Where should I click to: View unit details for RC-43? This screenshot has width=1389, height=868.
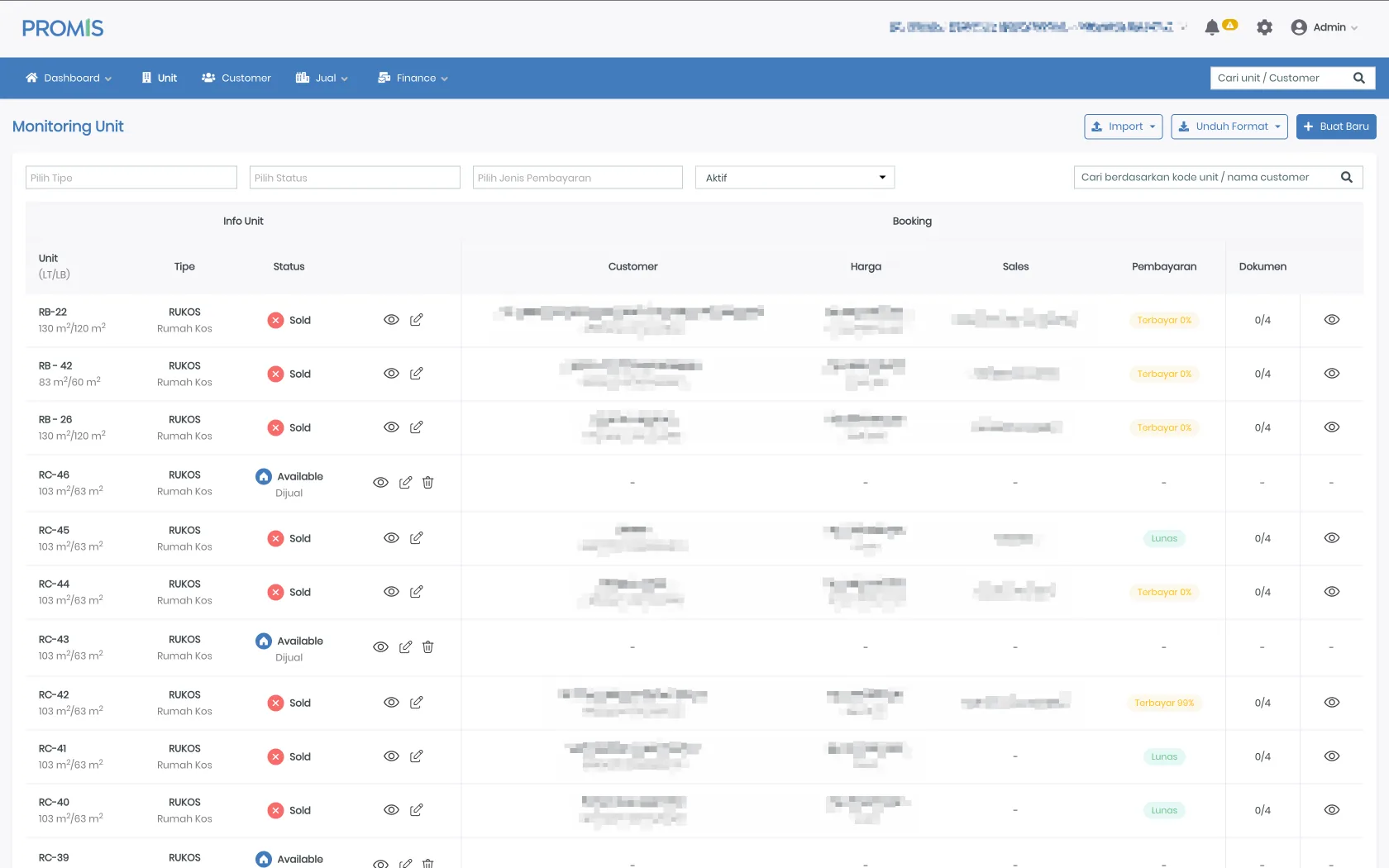coord(380,647)
